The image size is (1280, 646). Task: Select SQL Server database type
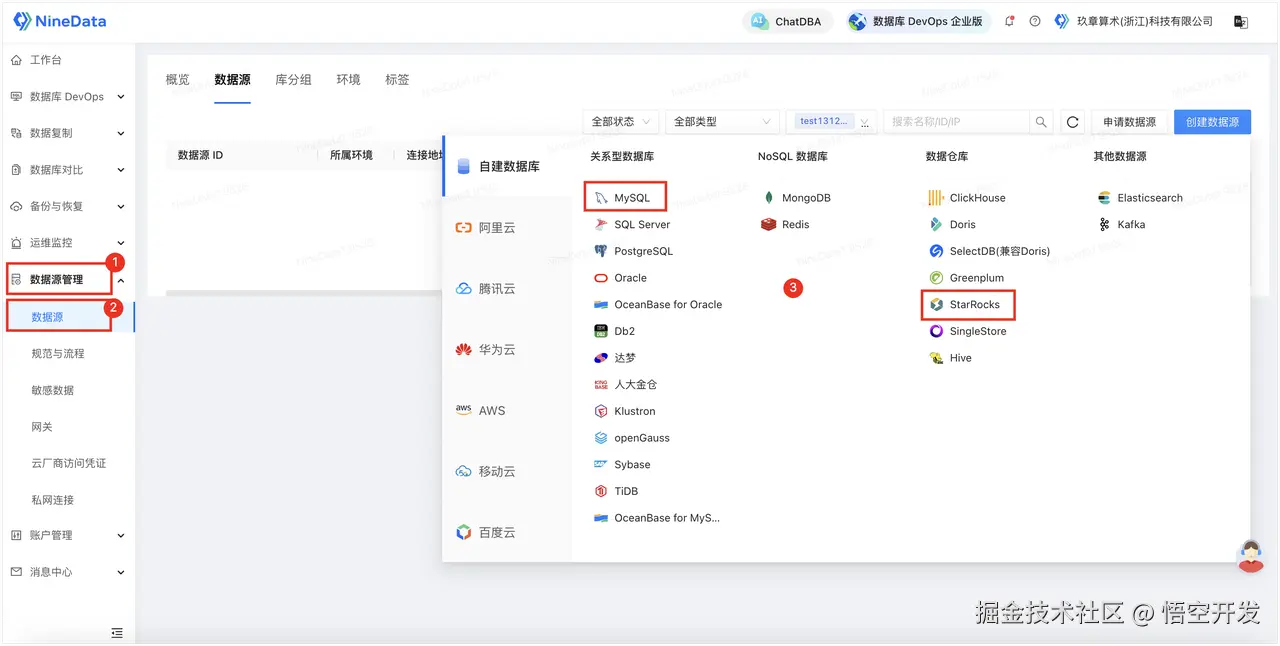click(x=632, y=225)
